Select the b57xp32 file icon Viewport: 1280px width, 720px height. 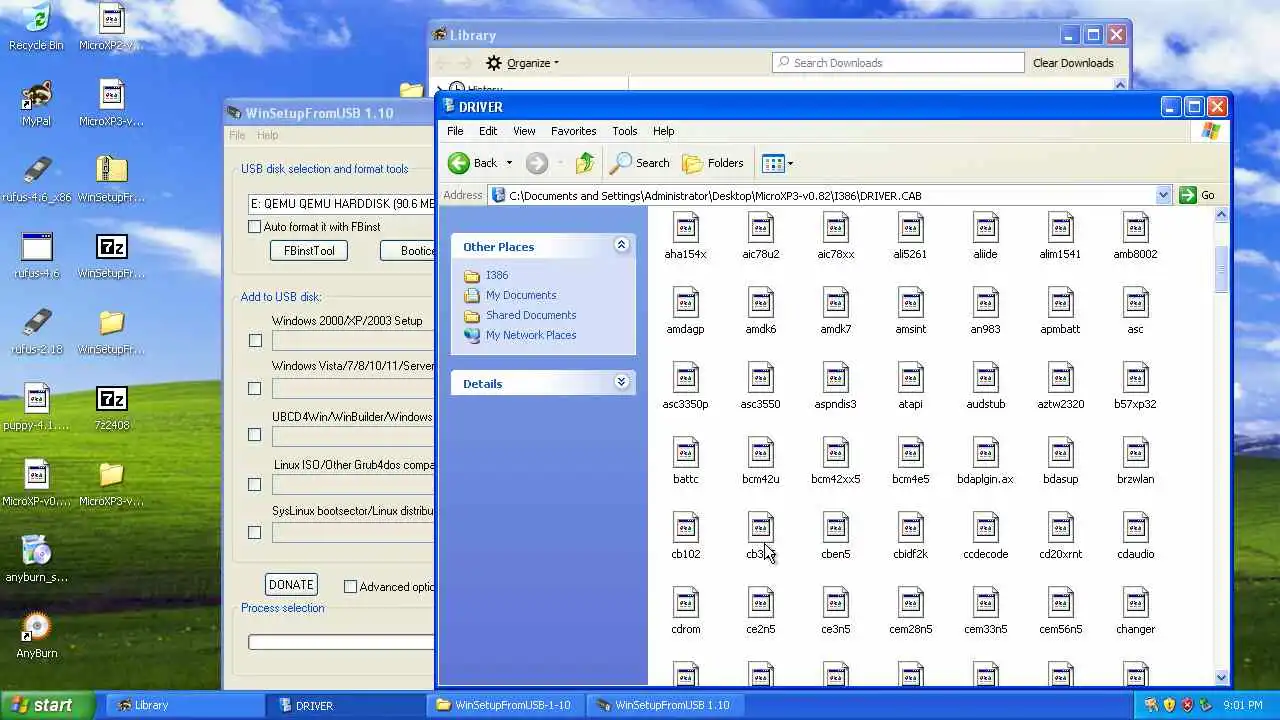[x=1136, y=378]
